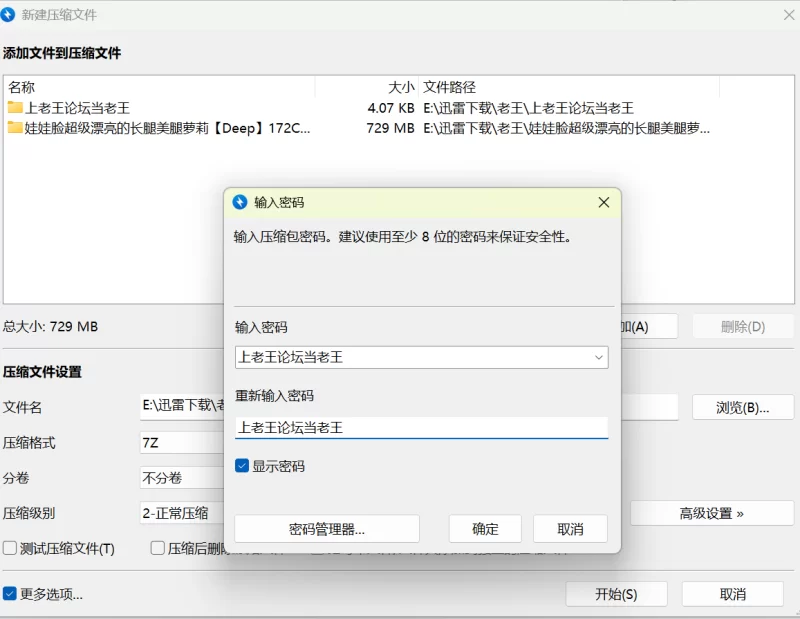Screen dimensions: 800x619
Task: Focus the 重新输入密码 field
Action: (422, 428)
